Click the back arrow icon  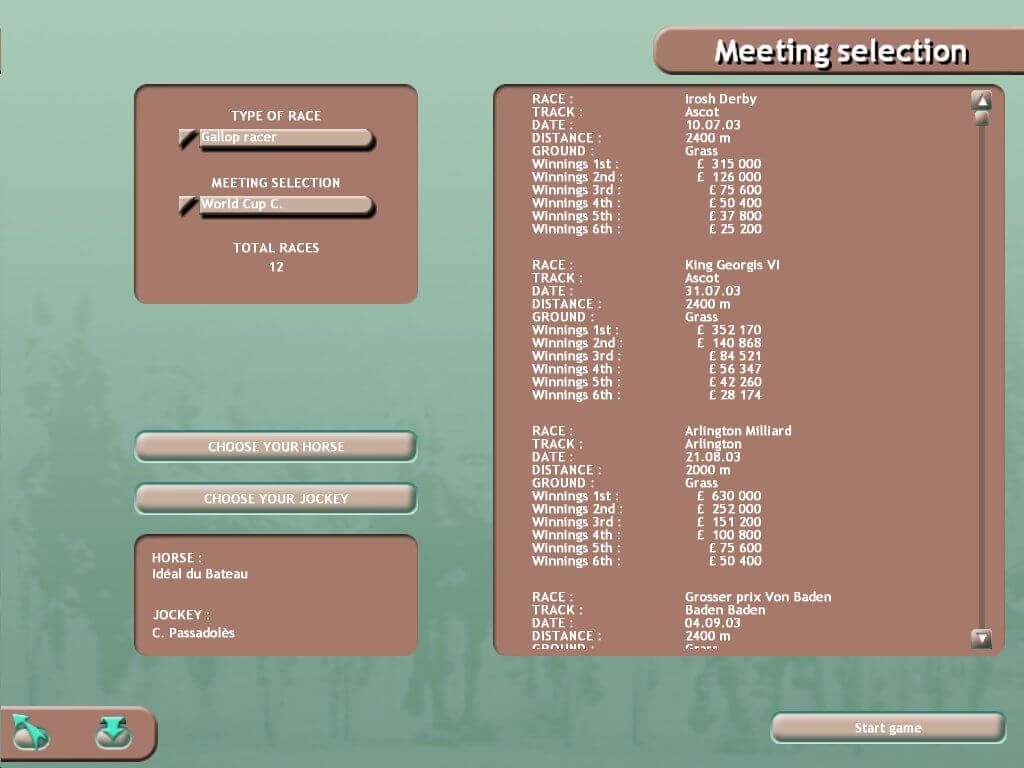(x=30, y=732)
